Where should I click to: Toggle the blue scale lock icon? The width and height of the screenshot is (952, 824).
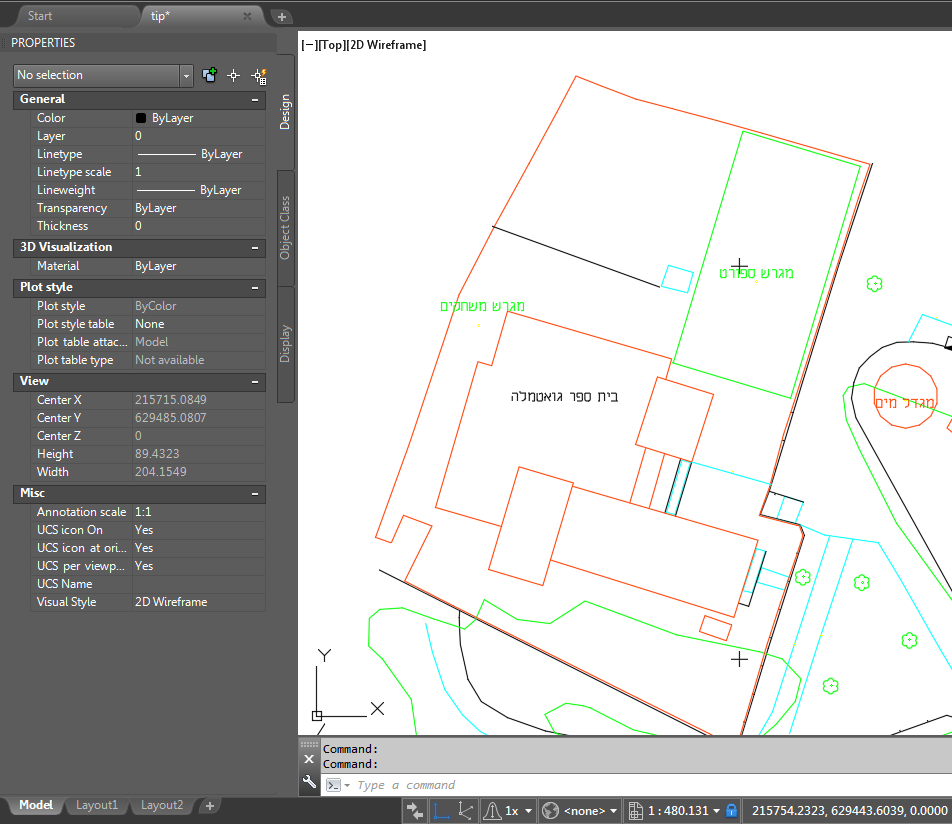tap(732, 811)
